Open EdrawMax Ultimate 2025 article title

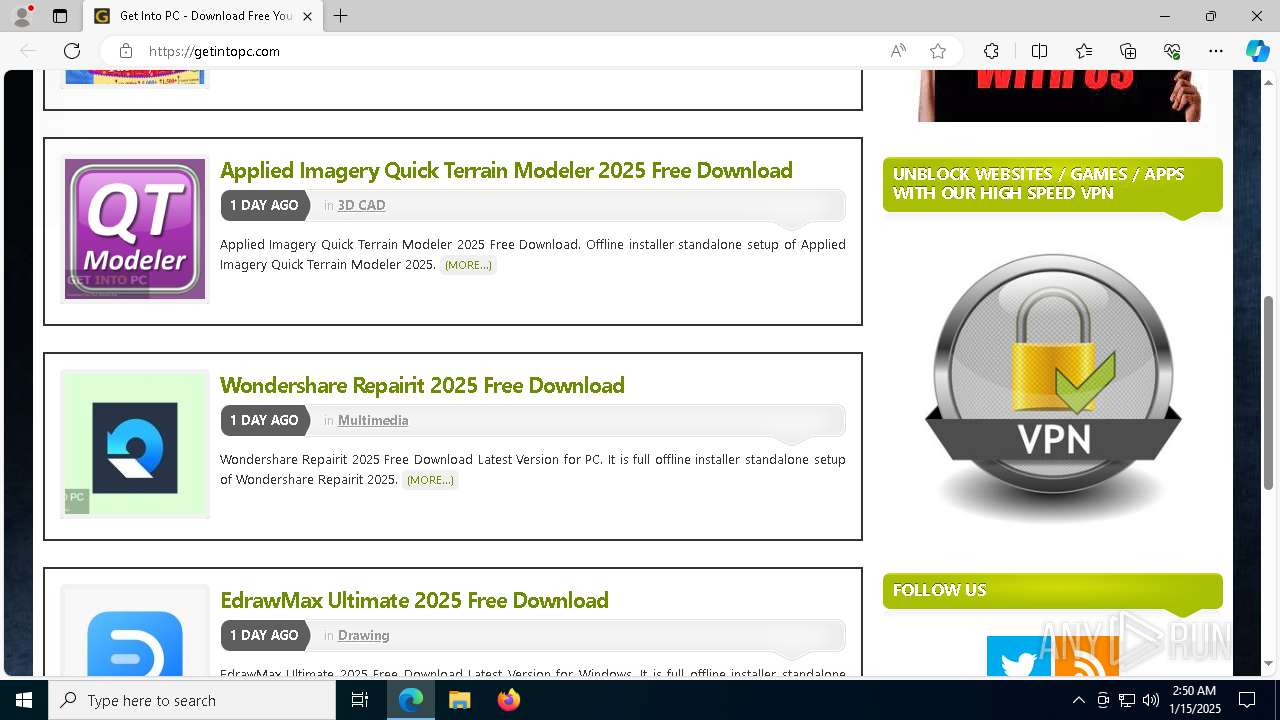414,600
